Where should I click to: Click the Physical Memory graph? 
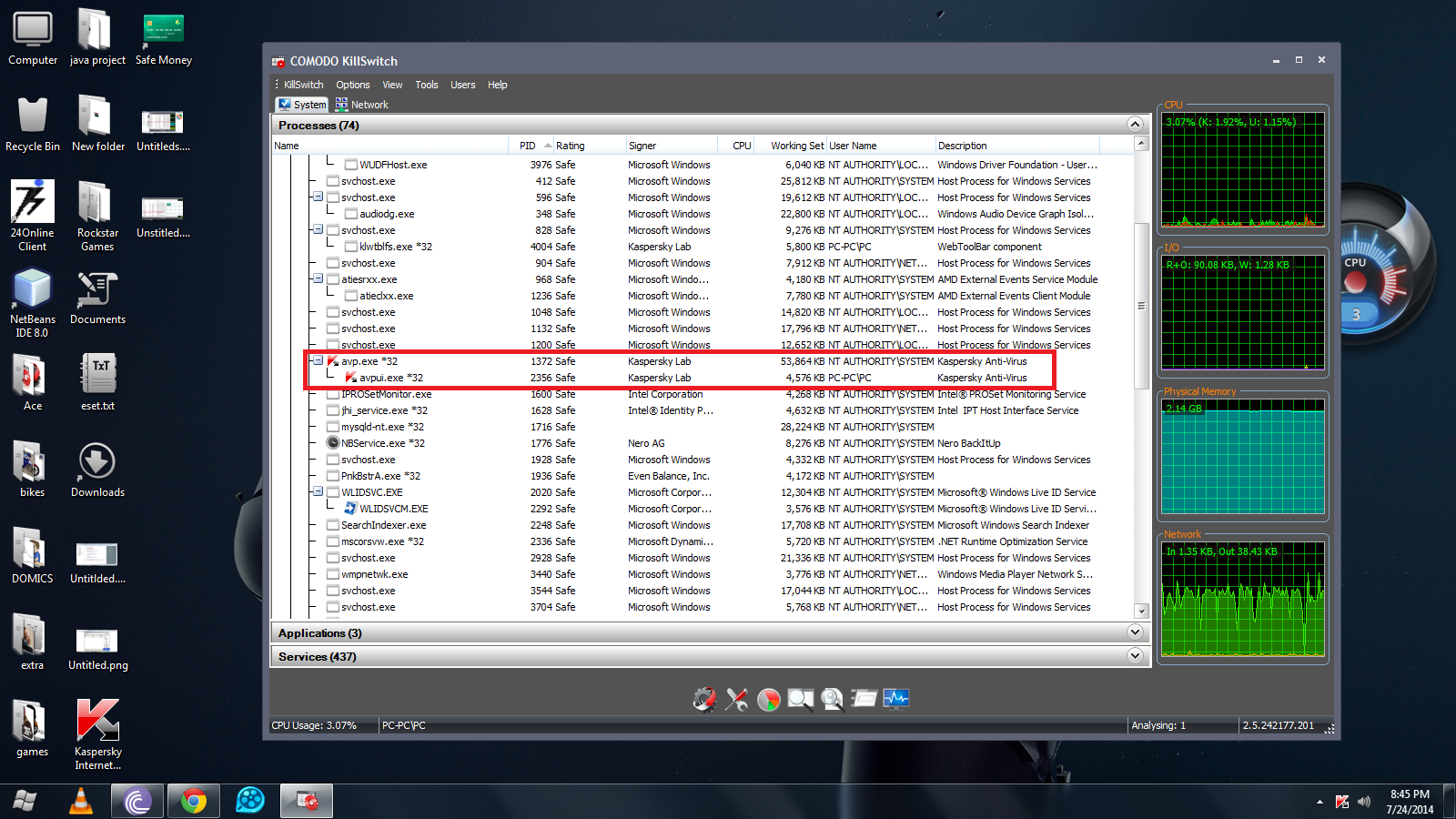pyautogui.click(x=1243, y=457)
